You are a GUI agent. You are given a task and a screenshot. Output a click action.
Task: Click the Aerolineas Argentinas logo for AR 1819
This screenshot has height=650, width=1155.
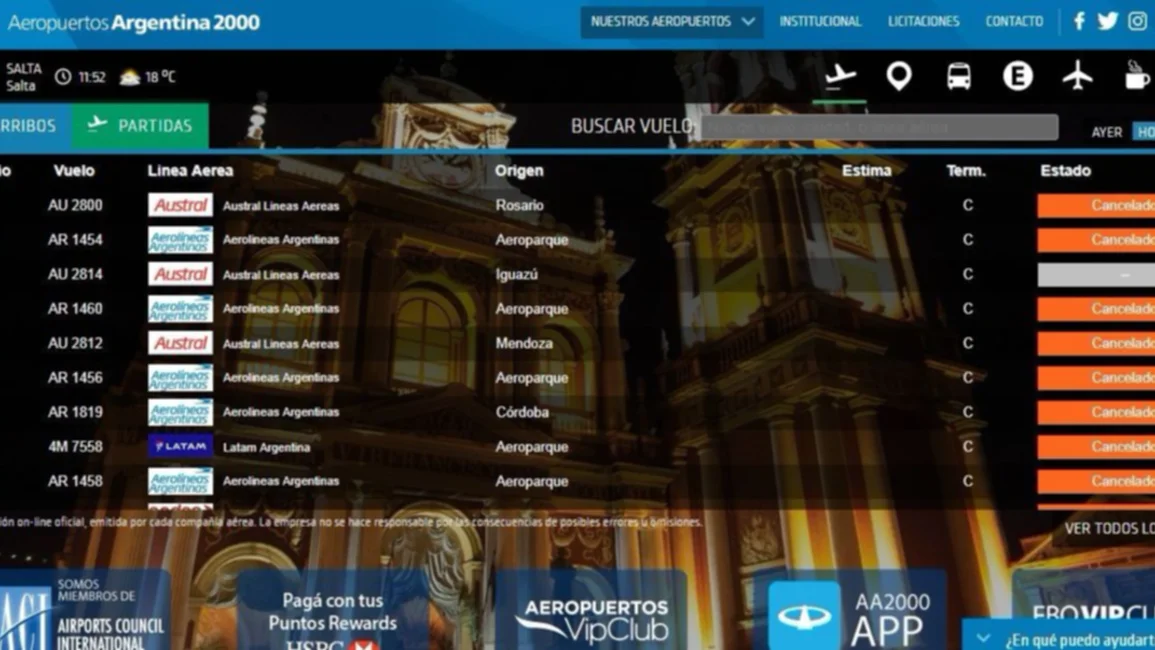pos(180,412)
